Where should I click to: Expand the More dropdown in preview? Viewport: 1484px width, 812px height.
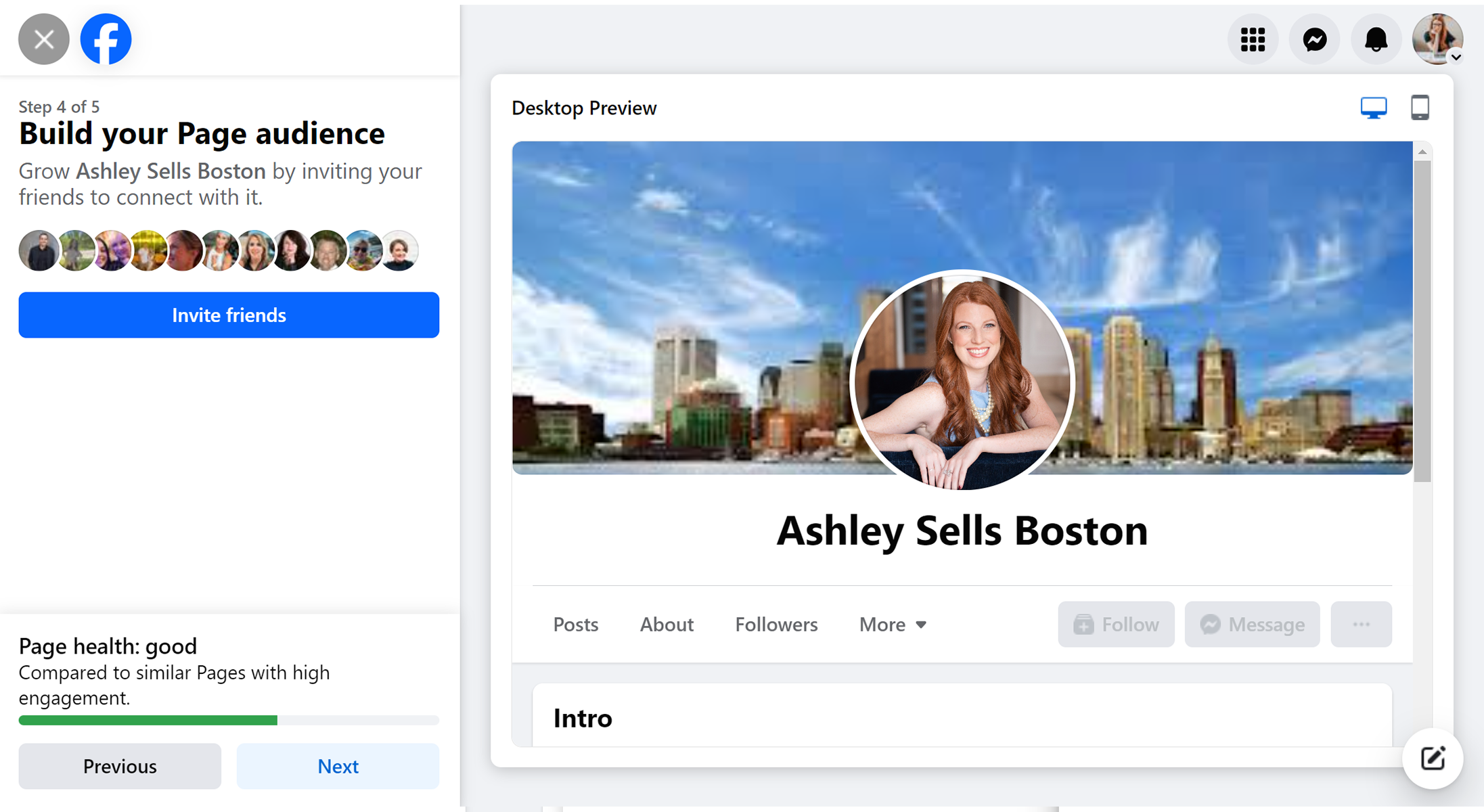[x=892, y=624]
